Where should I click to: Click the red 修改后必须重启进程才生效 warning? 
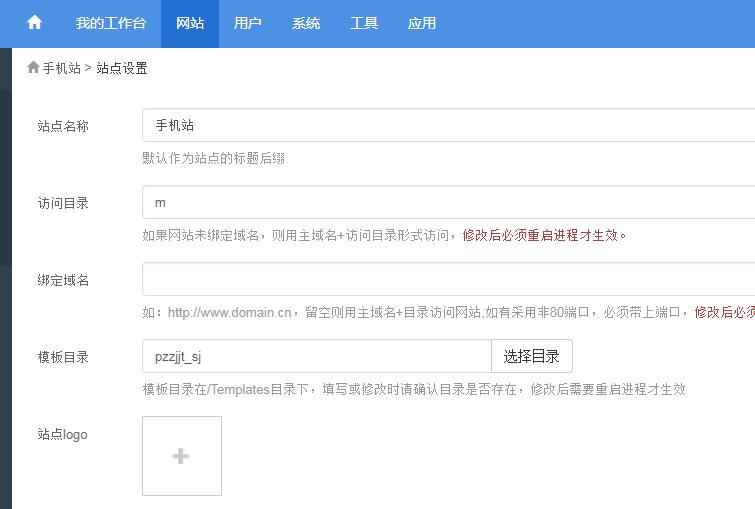tap(544, 235)
